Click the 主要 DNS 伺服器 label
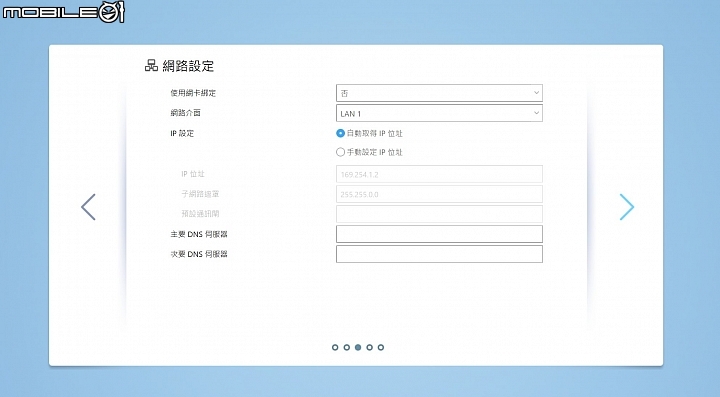Image resolution: width=720 pixels, height=397 pixels. pos(199,234)
